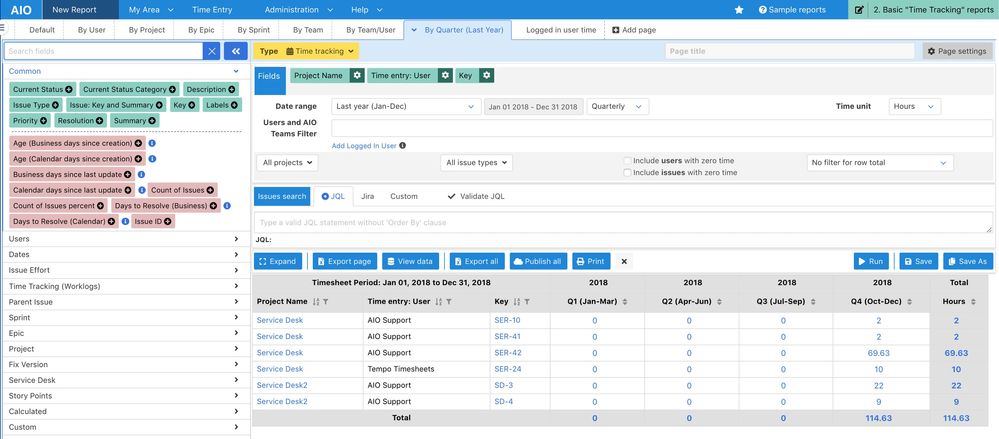Click the favorites star icon
Viewport: 999px width, 439px height.
point(739,10)
